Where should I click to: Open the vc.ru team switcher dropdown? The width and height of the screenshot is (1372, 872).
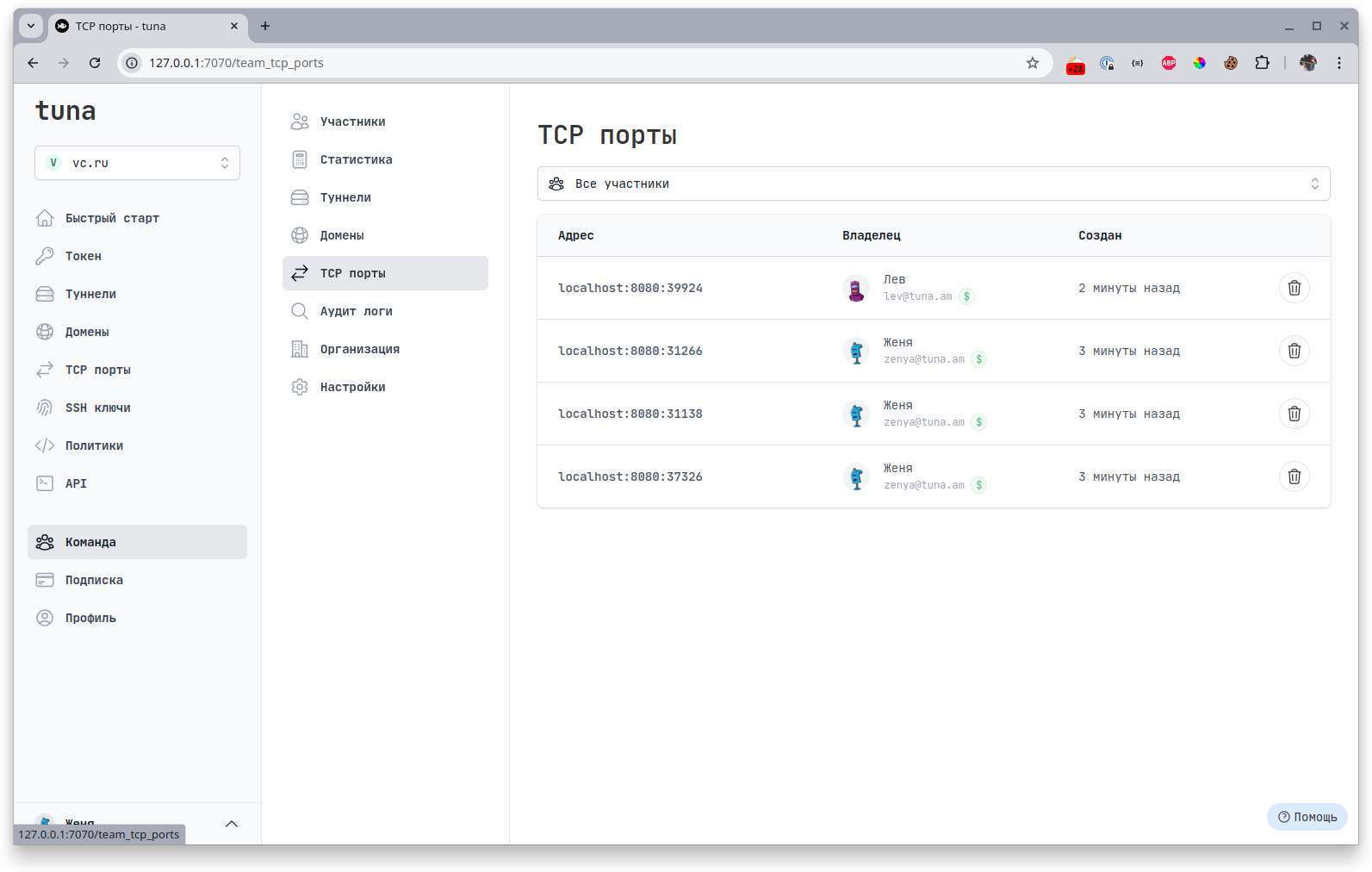pyautogui.click(x=137, y=163)
